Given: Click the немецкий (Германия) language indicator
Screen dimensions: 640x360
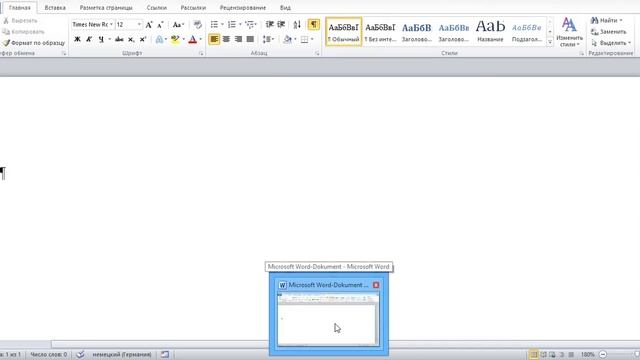Looking at the screenshot, I should click(x=122, y=355).
